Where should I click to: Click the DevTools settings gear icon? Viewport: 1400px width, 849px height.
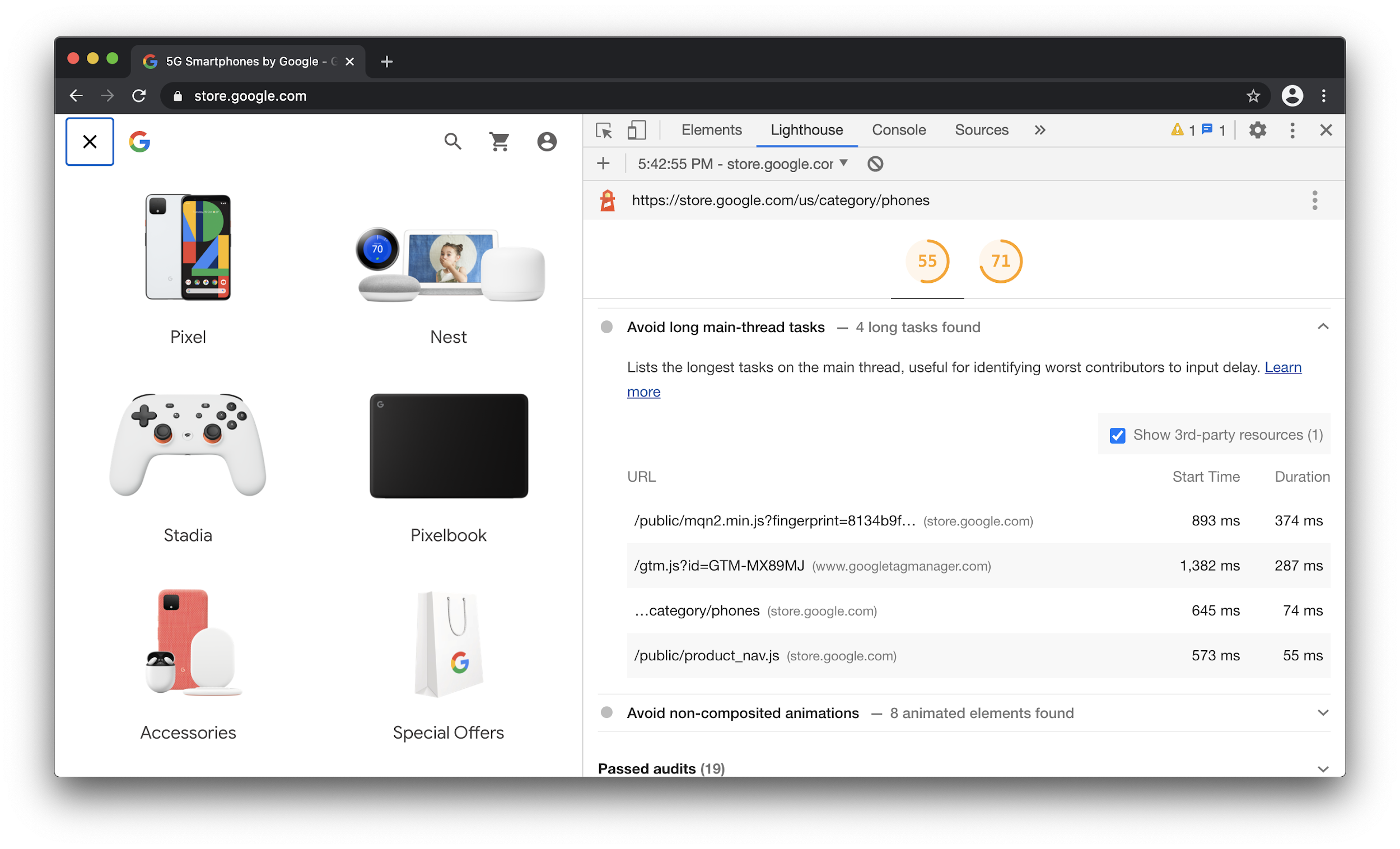(1258, 130)
